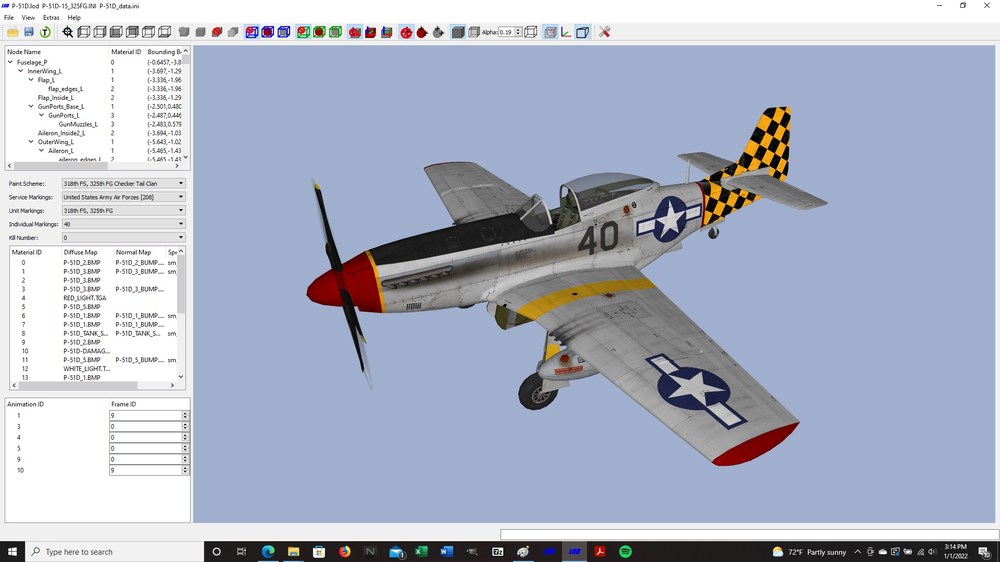Click the red shape on gray cube icon
This screenshot has height=562, width=1000.
click(x=217, y=32)
